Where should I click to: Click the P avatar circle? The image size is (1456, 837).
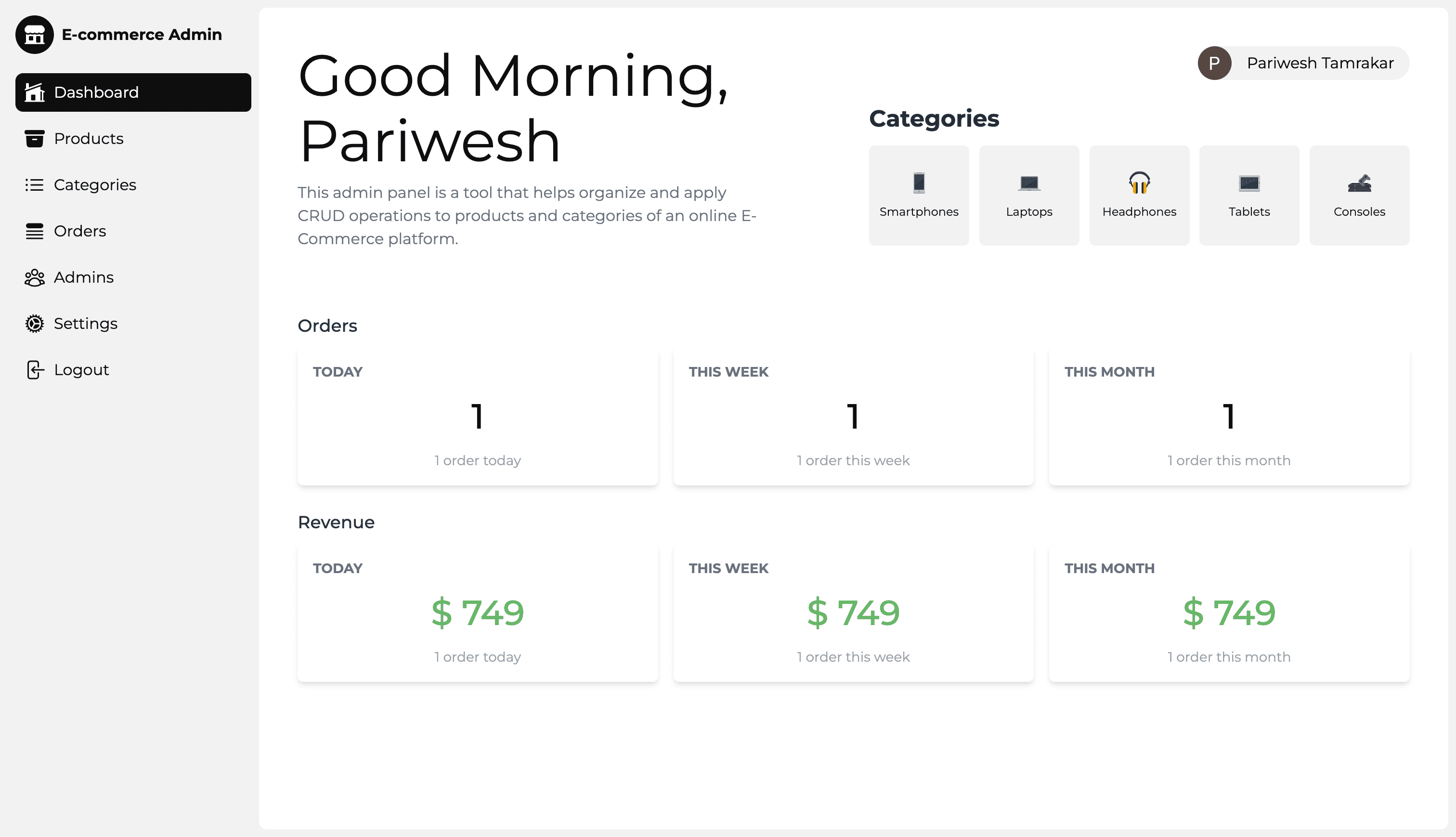(x=1214, y=63)
